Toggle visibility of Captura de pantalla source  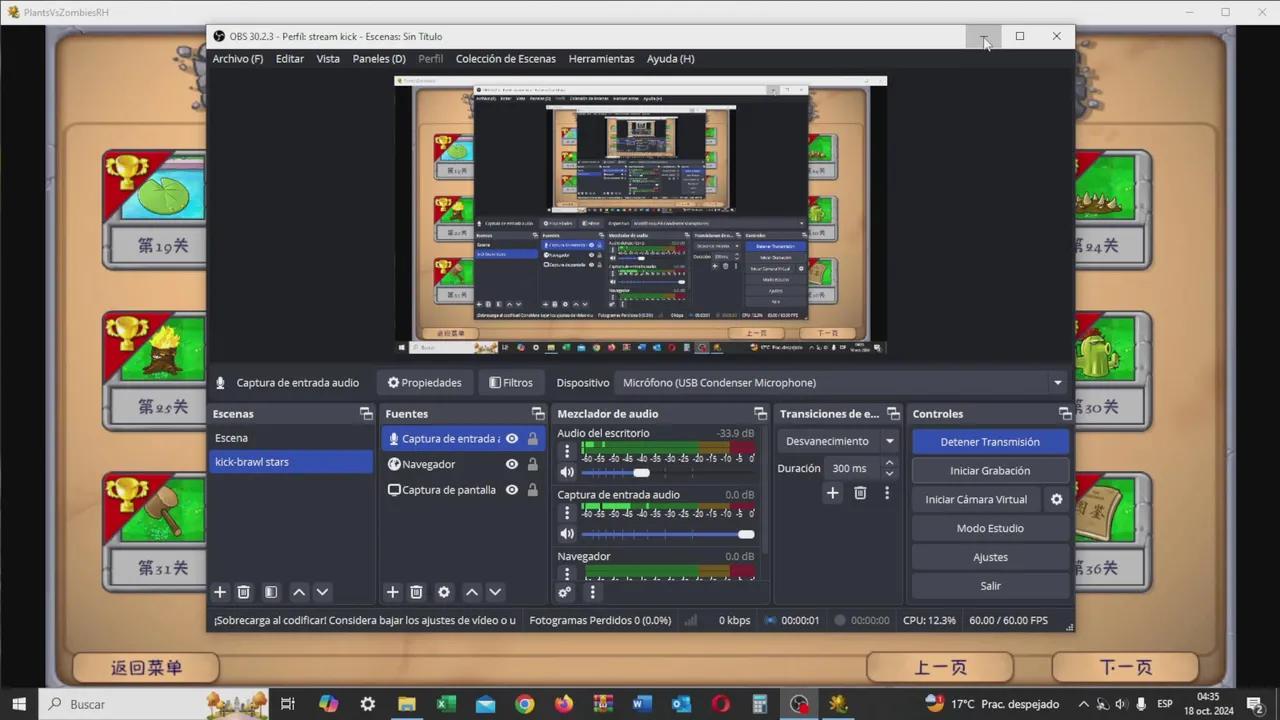pyautogui.click(x=512, y=490)
